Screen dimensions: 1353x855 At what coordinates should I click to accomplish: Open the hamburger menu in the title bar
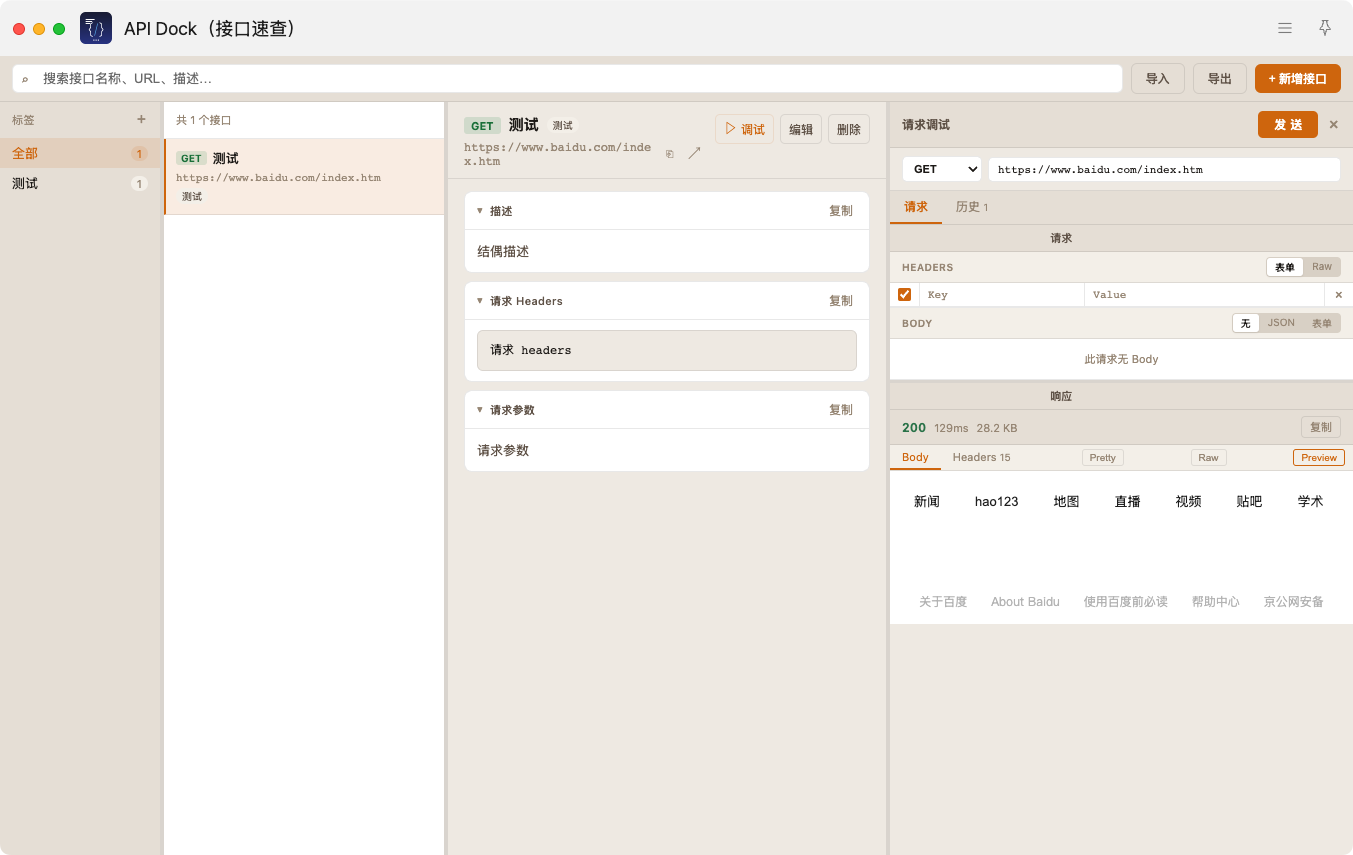1285,28
